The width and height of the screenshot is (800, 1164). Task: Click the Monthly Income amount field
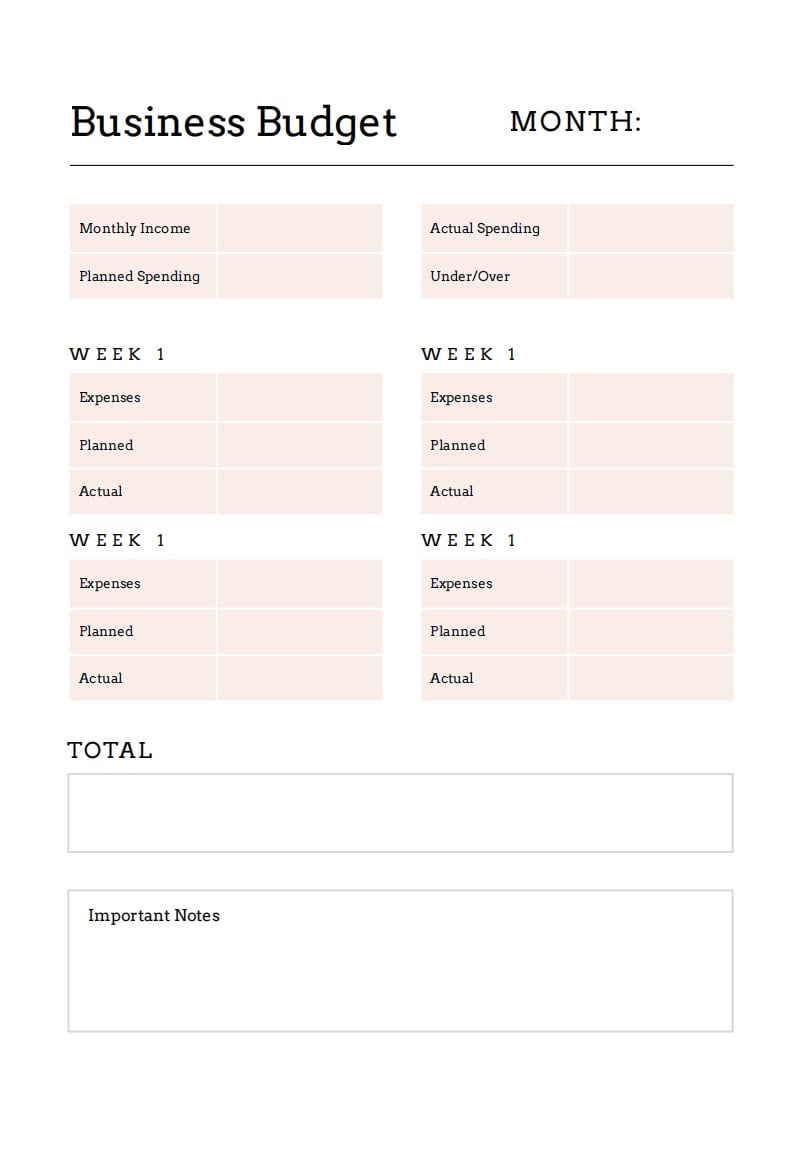(x=300, y=228)
